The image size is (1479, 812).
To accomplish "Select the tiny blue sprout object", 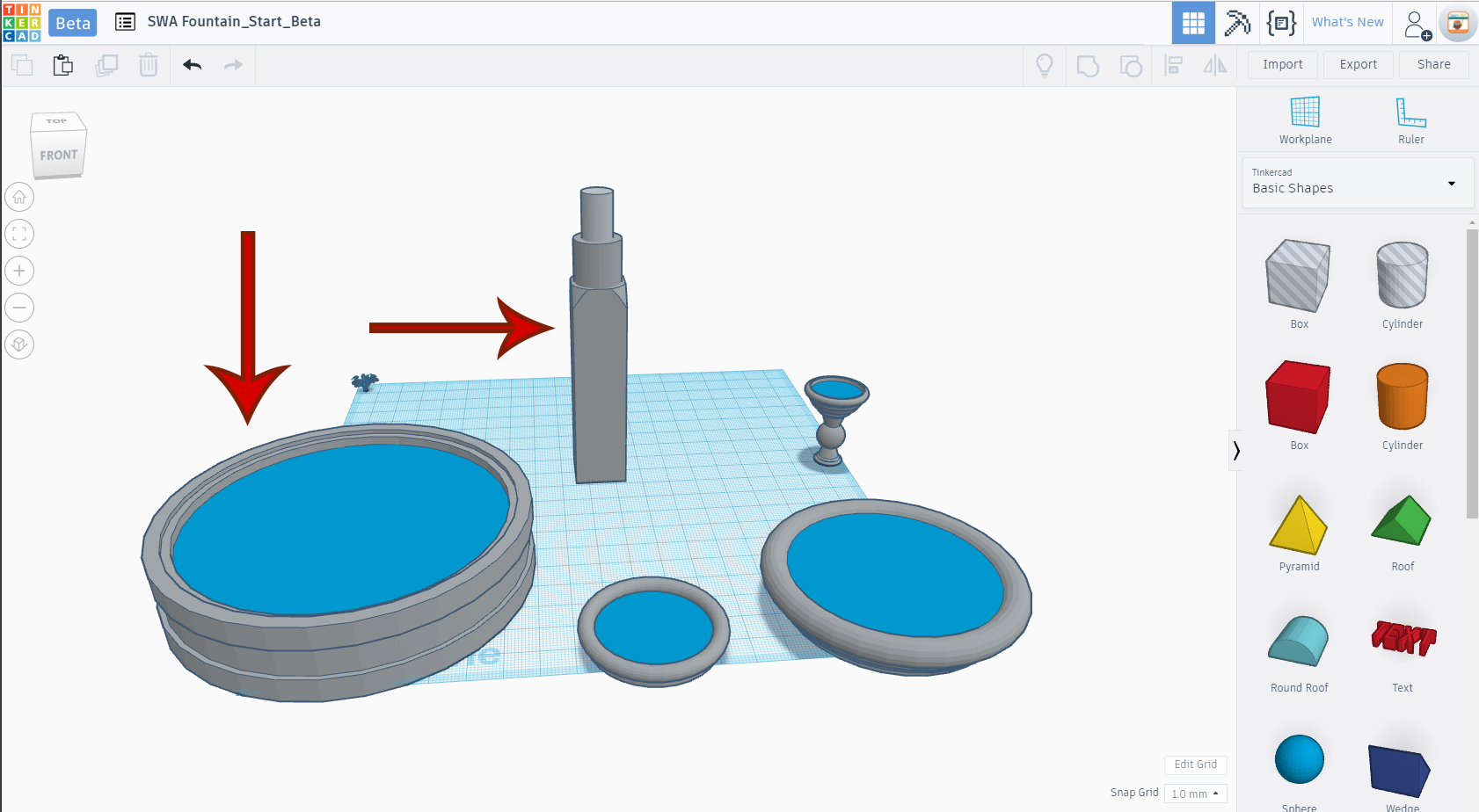I will [364, 381].
